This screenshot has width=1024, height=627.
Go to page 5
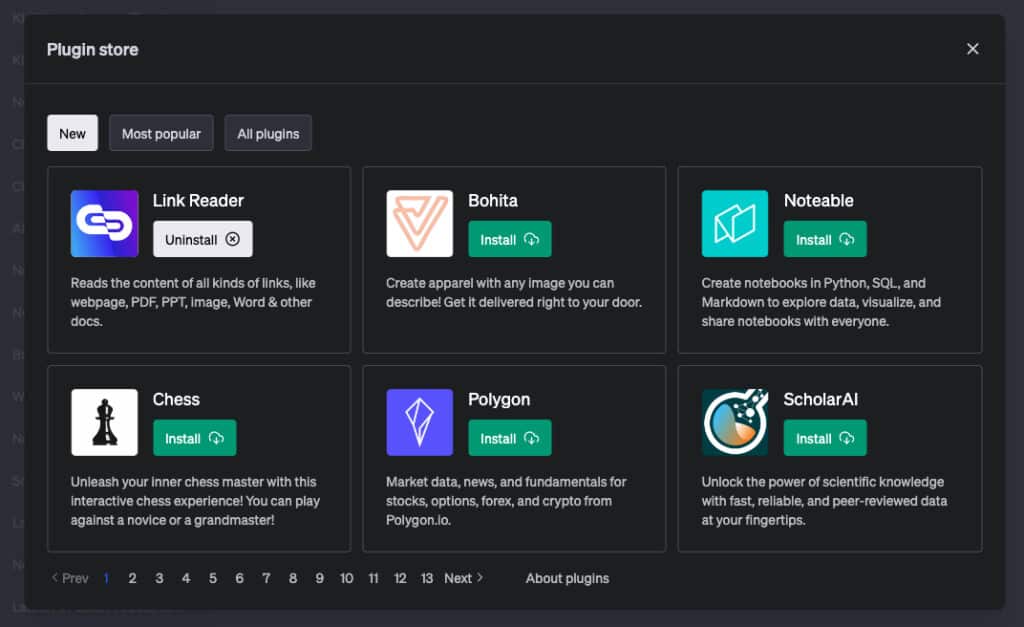pyautogui.click(x=213, y=578)
